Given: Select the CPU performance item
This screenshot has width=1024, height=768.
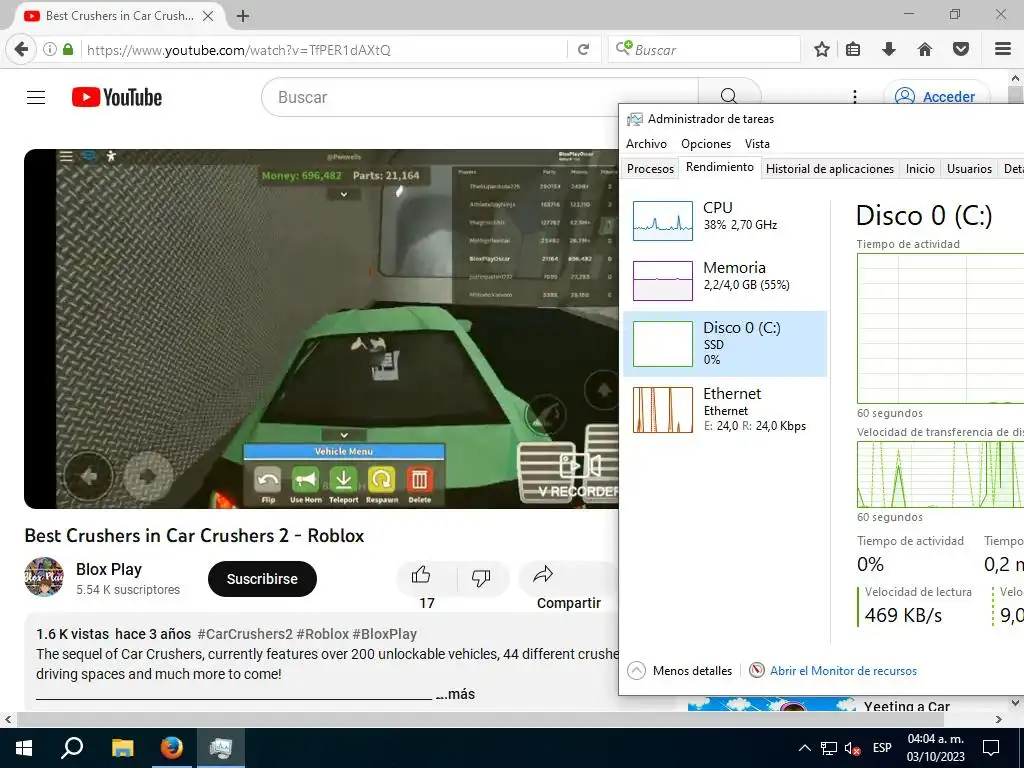Looking at the screenshot, I should tap(725, 220).
